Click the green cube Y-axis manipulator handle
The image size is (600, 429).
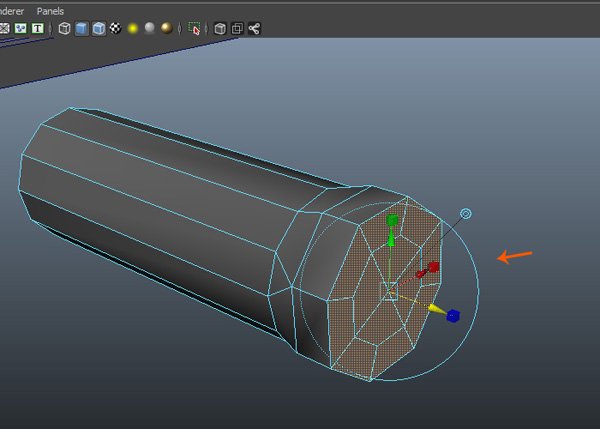pyautogui.click(x=393, y=219)
